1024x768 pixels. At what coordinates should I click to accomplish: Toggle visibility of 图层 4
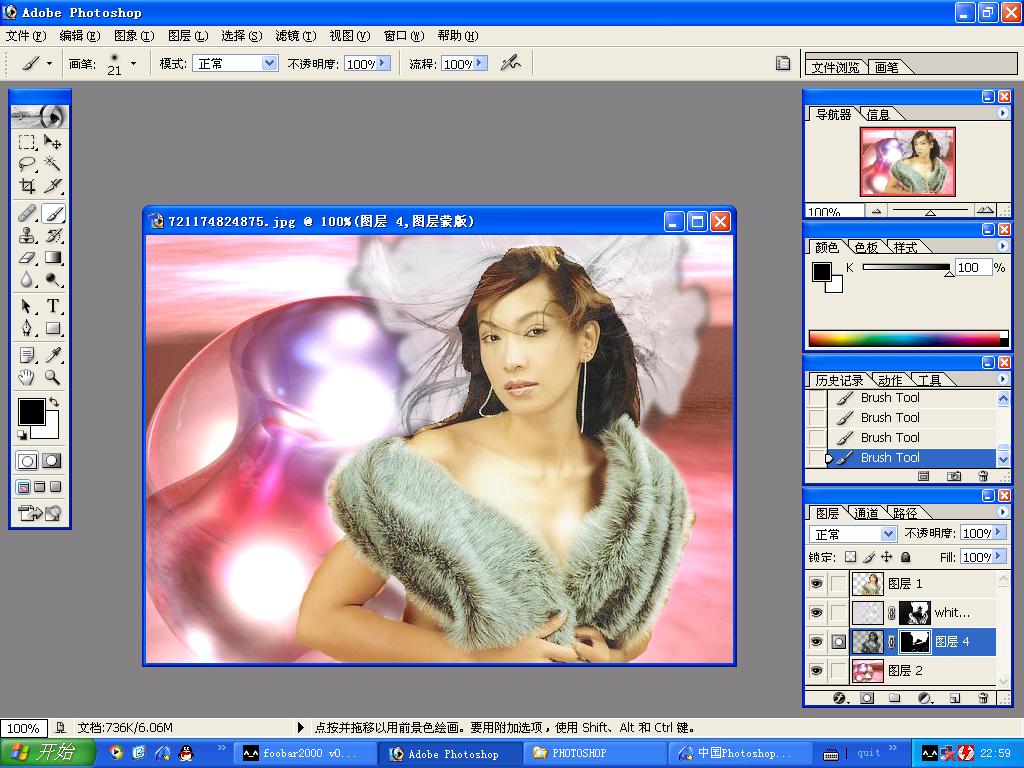click(x=816, y=642)
